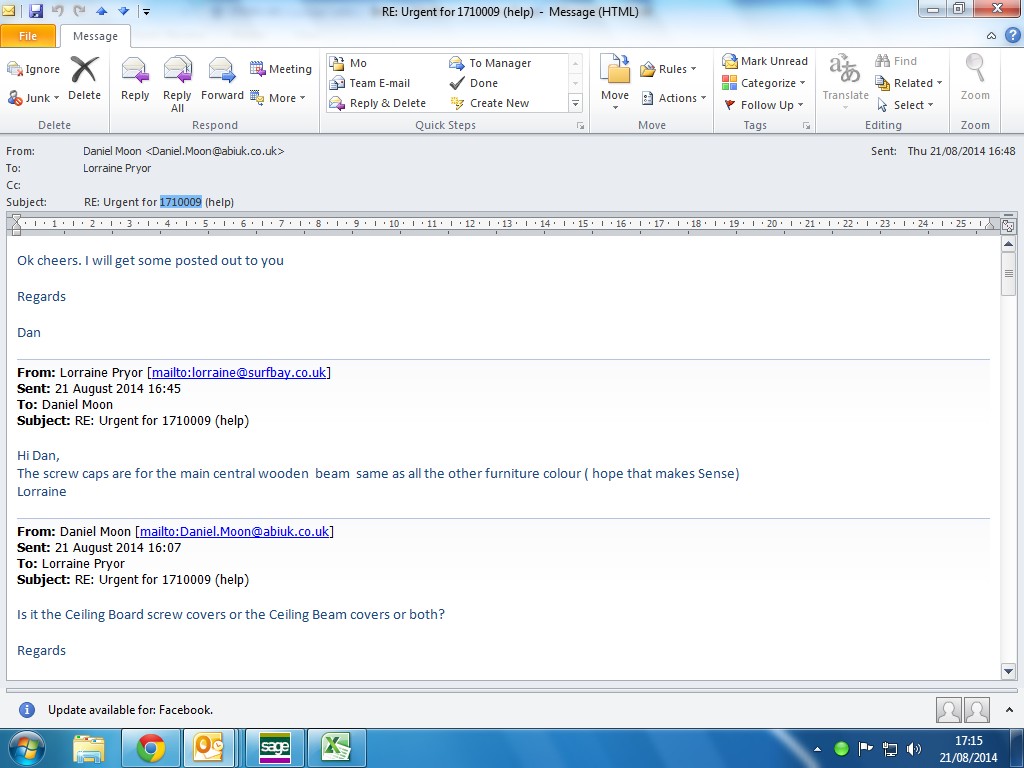The height and width of the screenshot is (768, 1024).
Task: Click the vertical scrollbar down arrow
Action: (1008, 671)
